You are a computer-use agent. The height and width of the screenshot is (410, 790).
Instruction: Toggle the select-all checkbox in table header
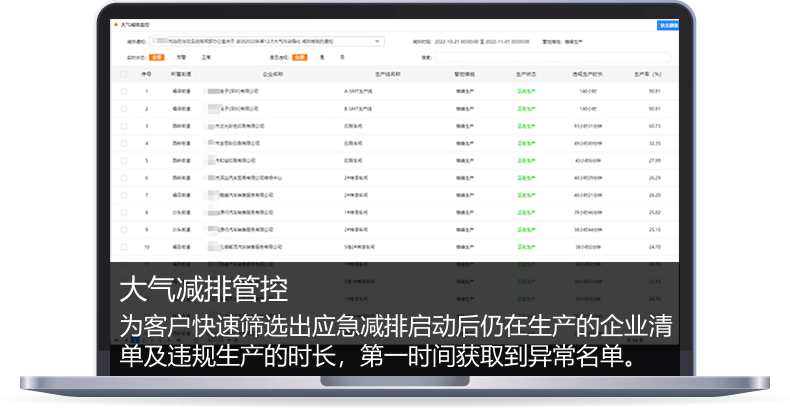(124, 74)
